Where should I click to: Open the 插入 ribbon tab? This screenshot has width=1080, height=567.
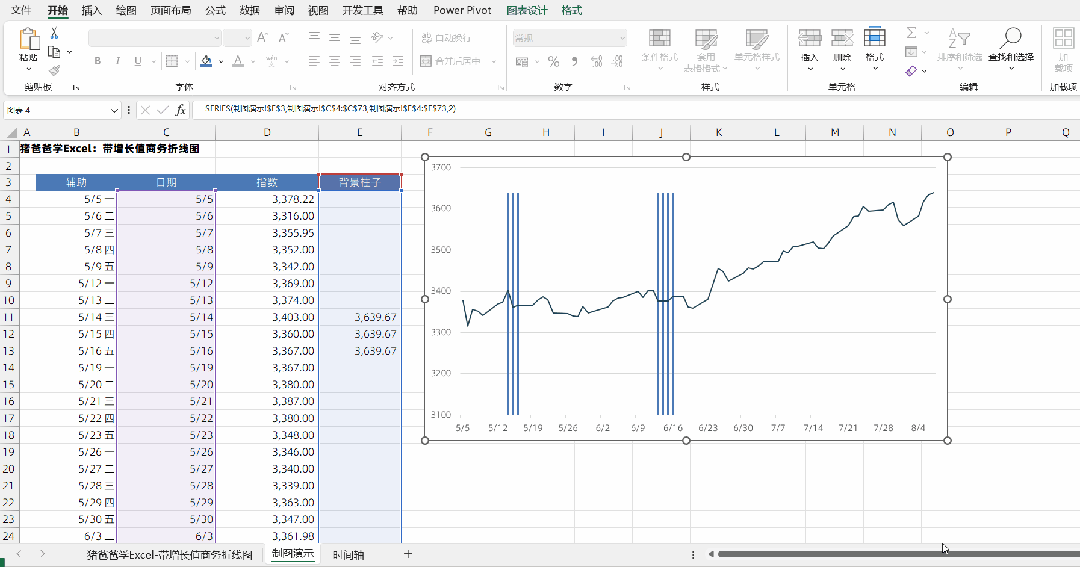(x=91, y=10)
